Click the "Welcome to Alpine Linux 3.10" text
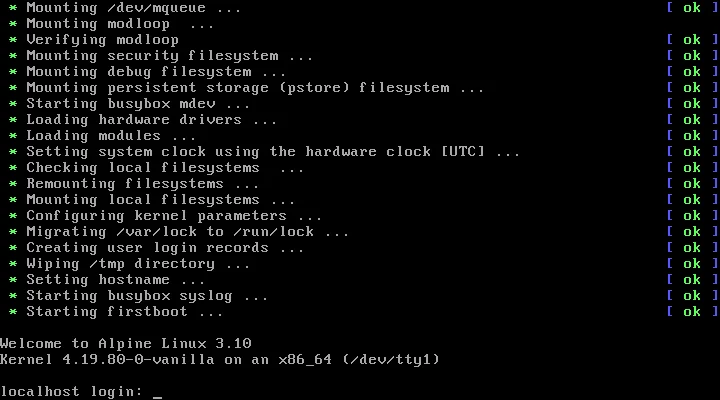This screenshot has height=400, width=720. click(x=125, y=344)
